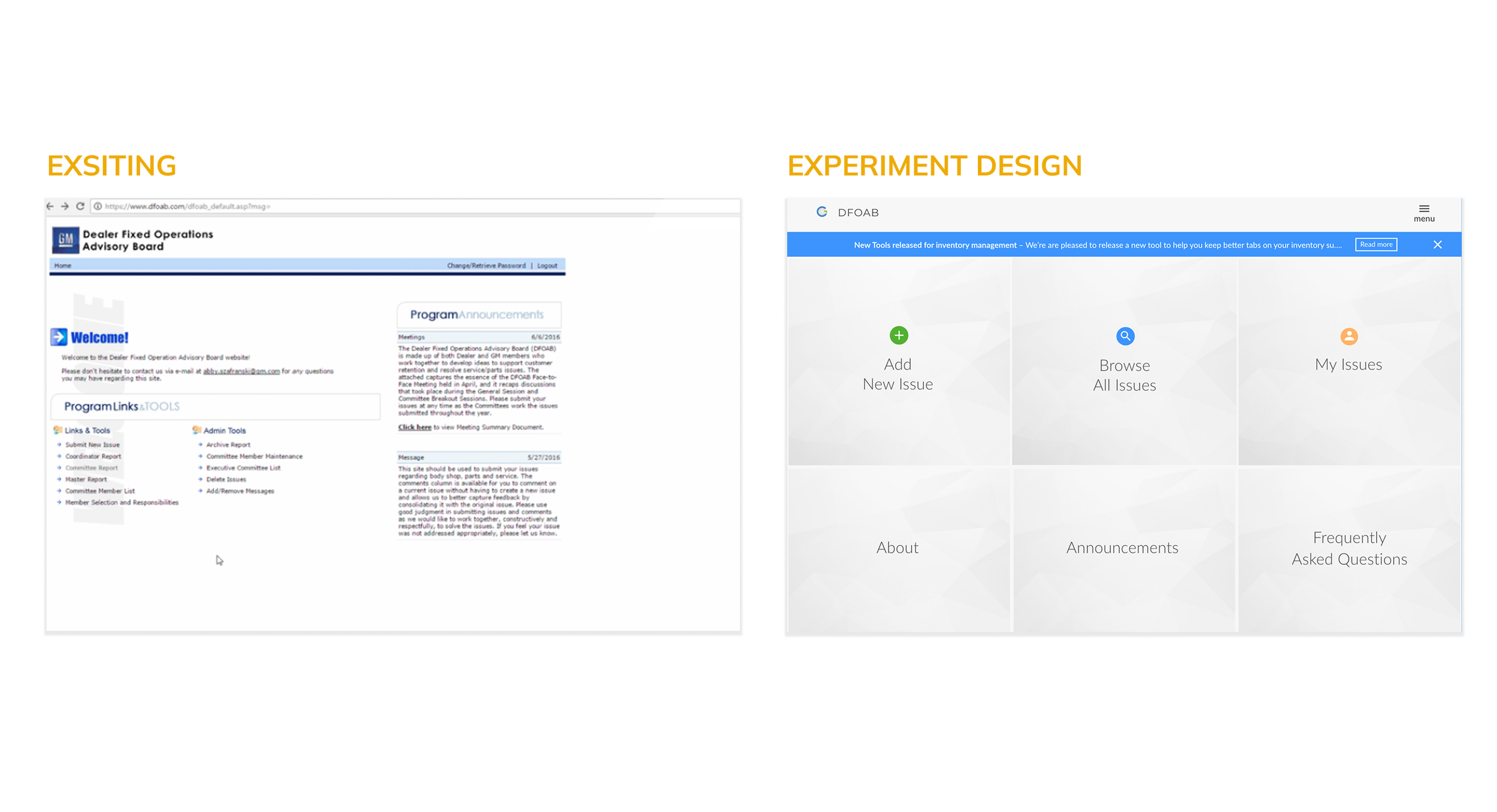This screenshot has width=1497, height=812.
Task: Click the 'Click here' meeting summary link
Action: (x=414, y=427)
